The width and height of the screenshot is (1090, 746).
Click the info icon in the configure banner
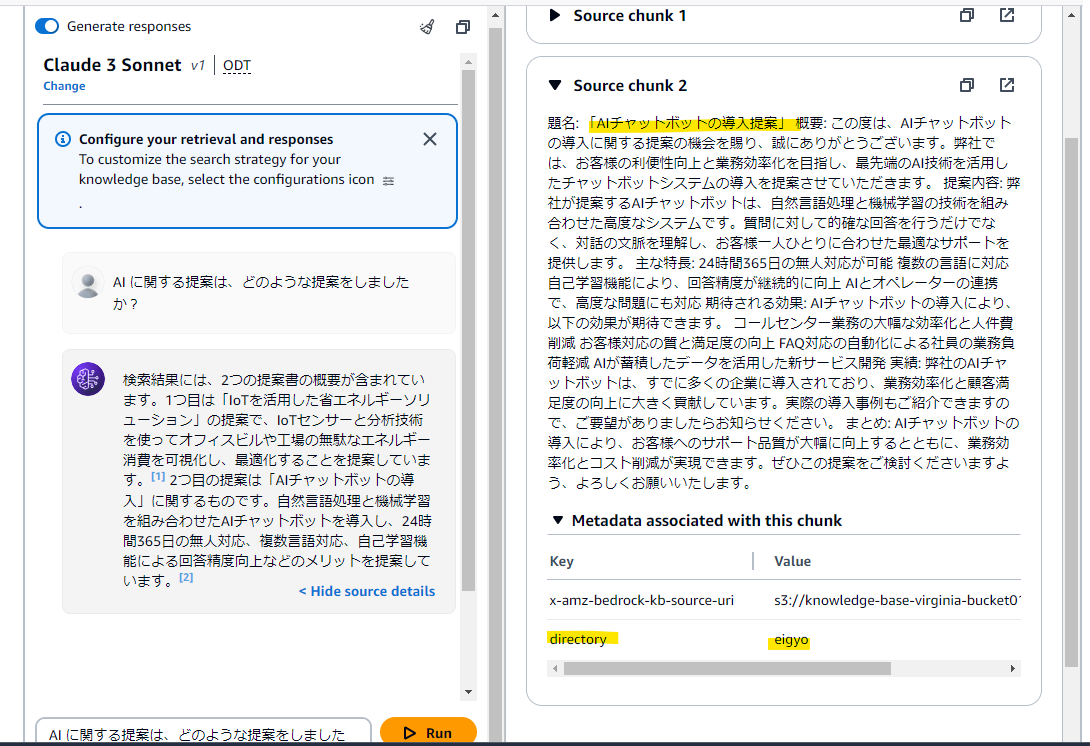[63, 139]
